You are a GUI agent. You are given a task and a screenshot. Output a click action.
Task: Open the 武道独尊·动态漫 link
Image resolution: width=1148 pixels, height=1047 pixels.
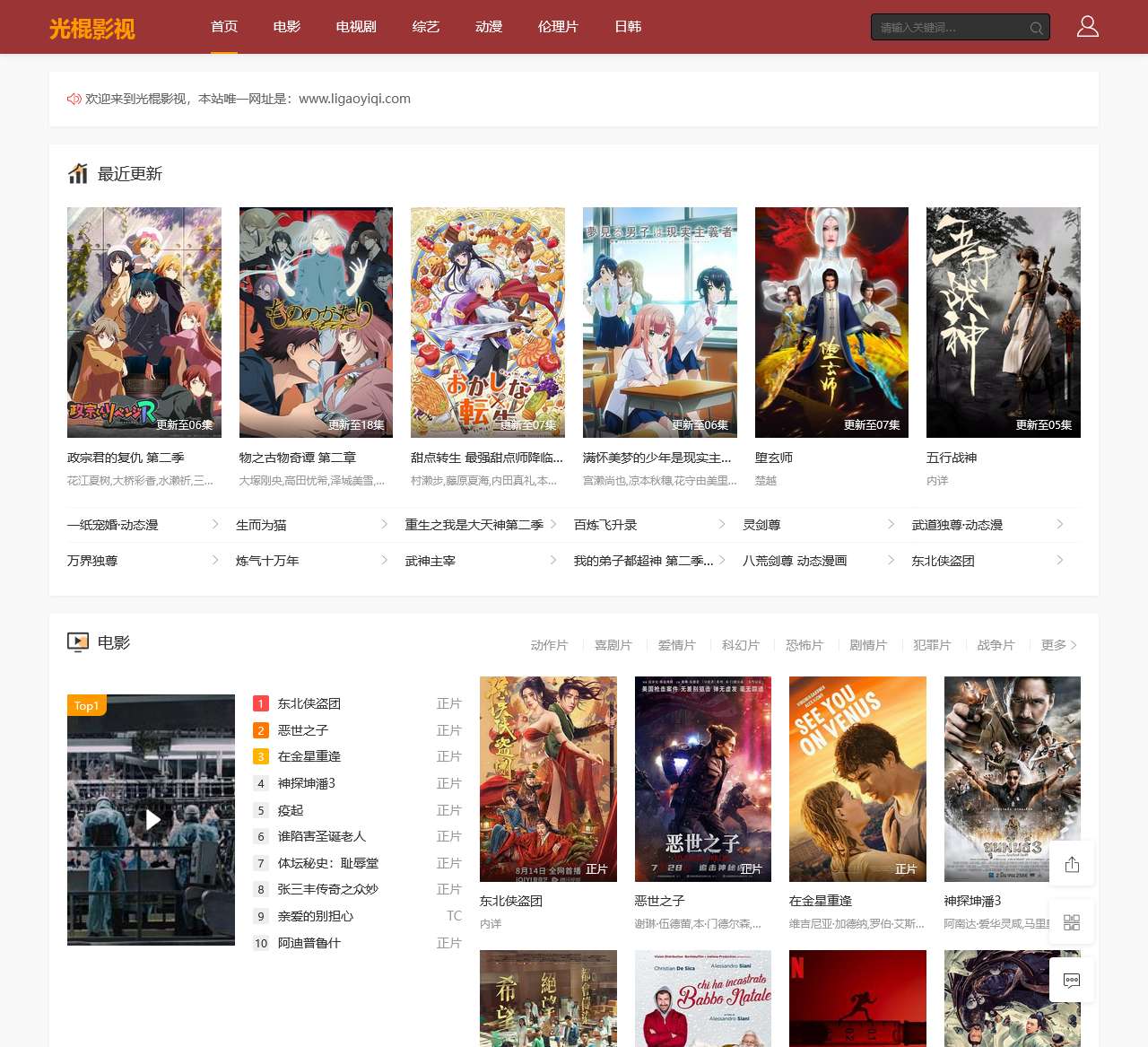[x=957, y=525]
